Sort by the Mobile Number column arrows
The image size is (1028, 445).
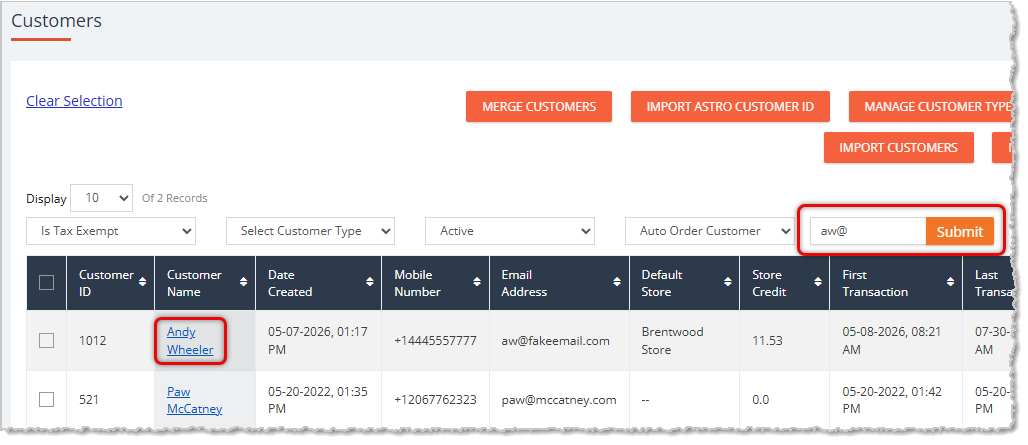pos(477,282)
